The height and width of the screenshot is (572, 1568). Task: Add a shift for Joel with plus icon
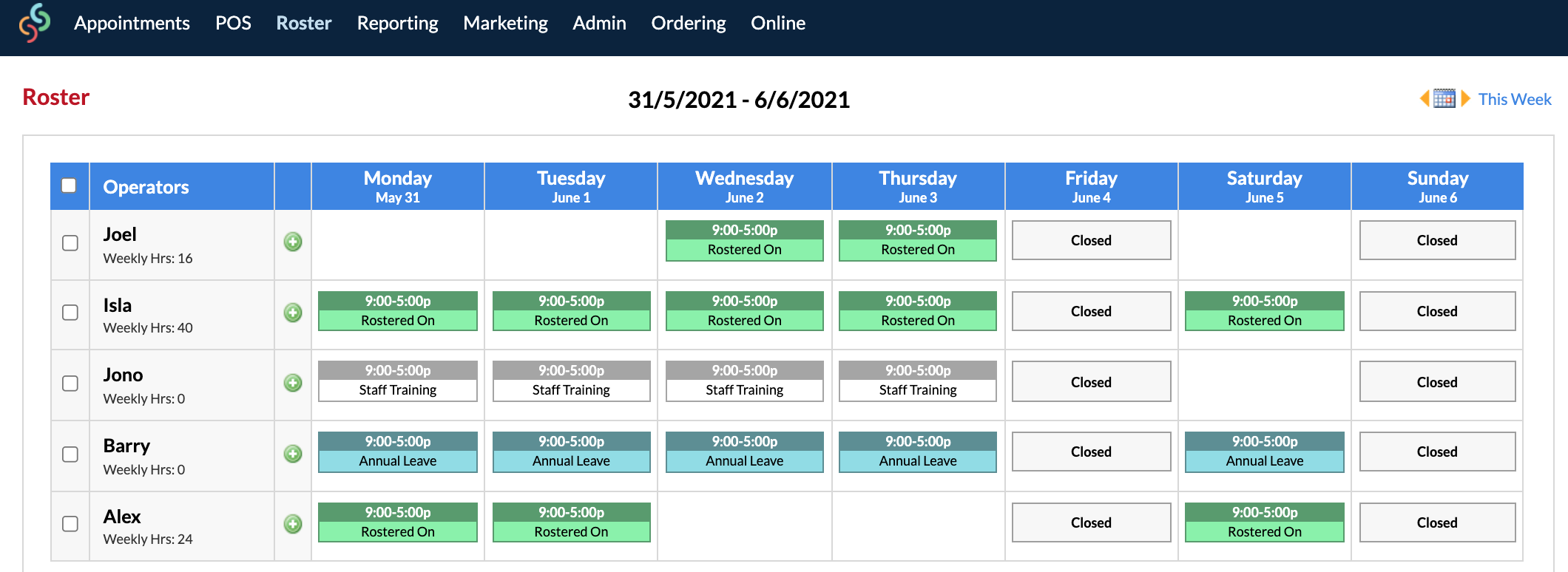(x=293, y=242)
